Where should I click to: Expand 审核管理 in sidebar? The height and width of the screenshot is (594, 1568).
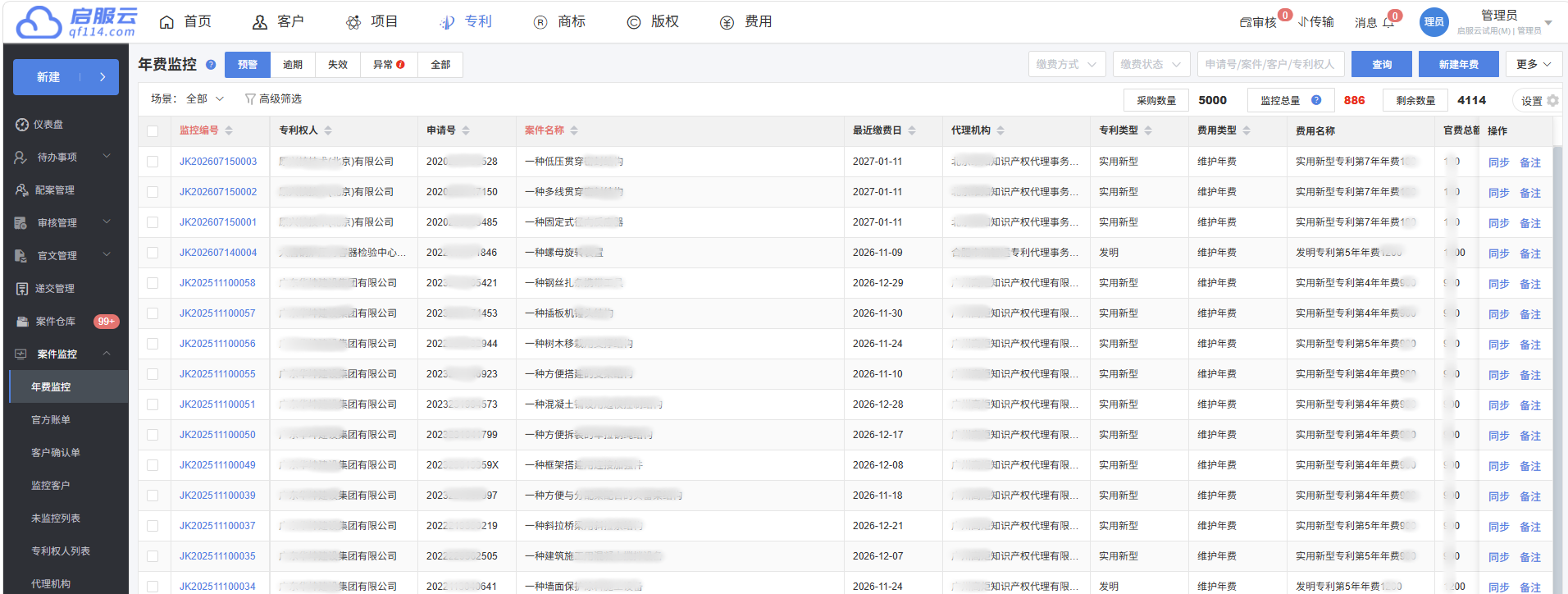point(107,222)
